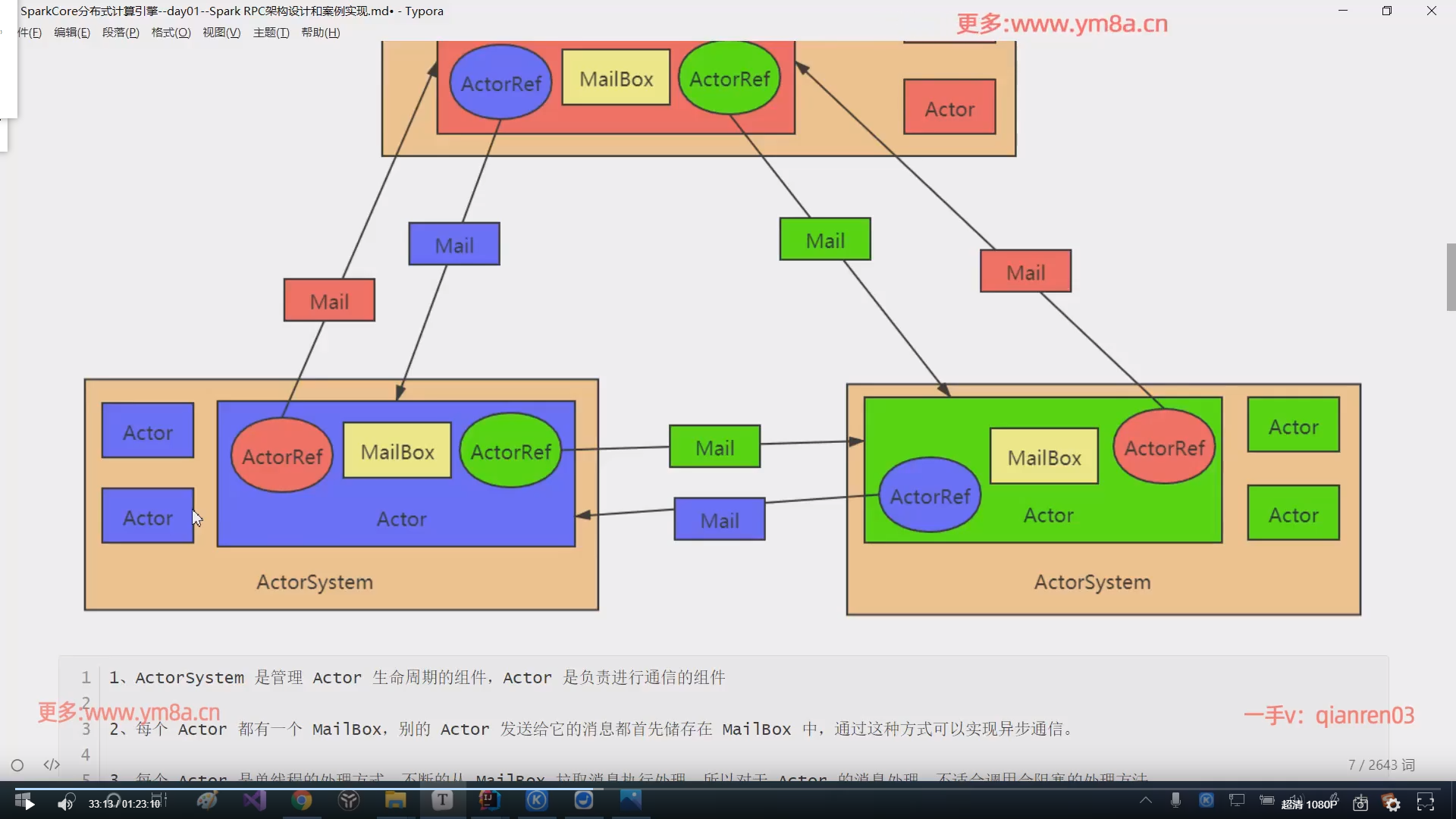Open Google Chrome from taskbar
Image resolution: width=1456 pixels, height=819 pixels.
pos(302,800)
